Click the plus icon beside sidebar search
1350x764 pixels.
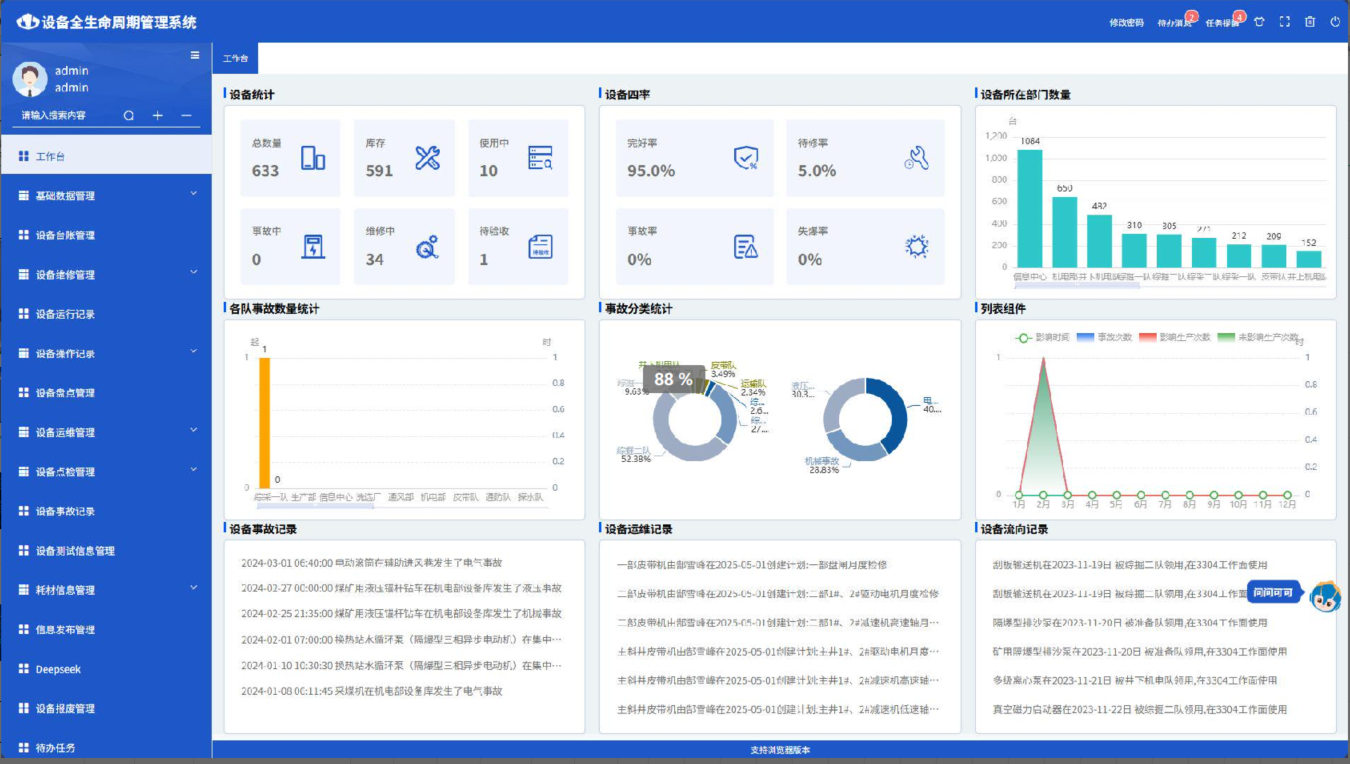coord(157,116)
